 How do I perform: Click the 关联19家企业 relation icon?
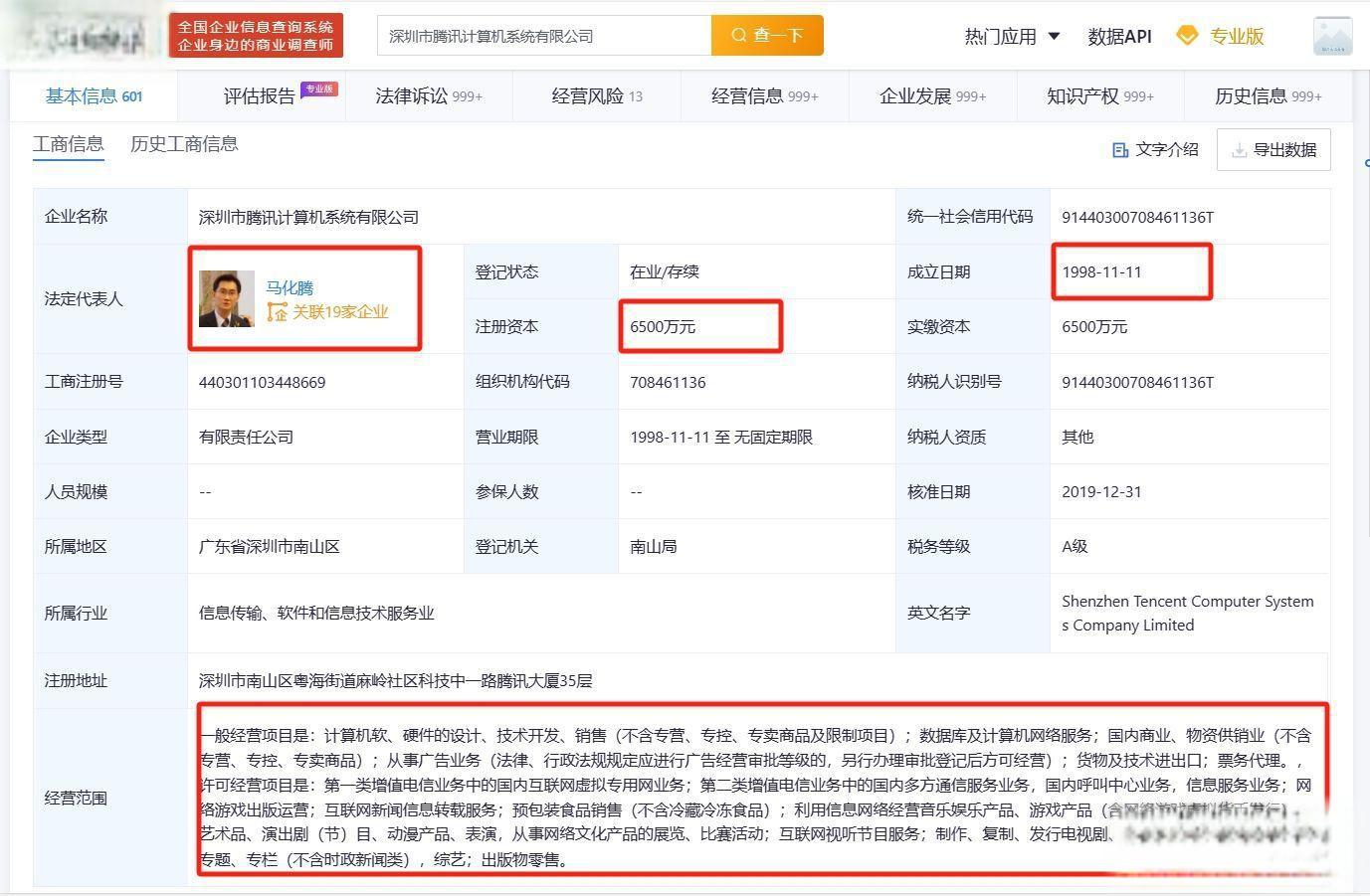[x=277, y=312]
